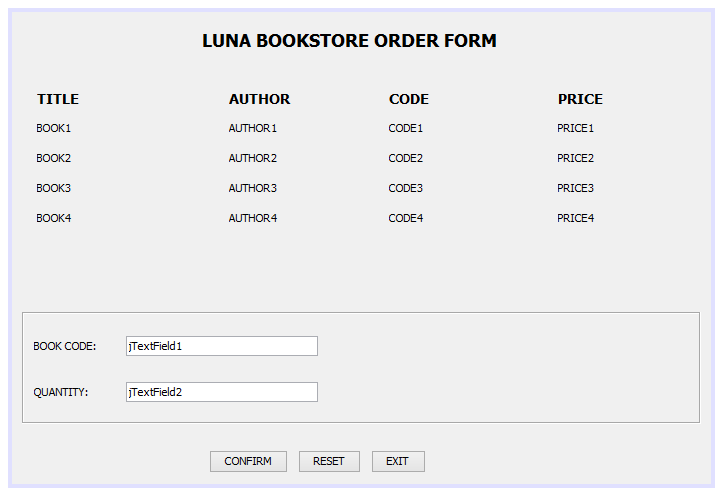Click the AUTHOR3 label
The width and height of the screenshot is (721, 498).
point(253,188)
